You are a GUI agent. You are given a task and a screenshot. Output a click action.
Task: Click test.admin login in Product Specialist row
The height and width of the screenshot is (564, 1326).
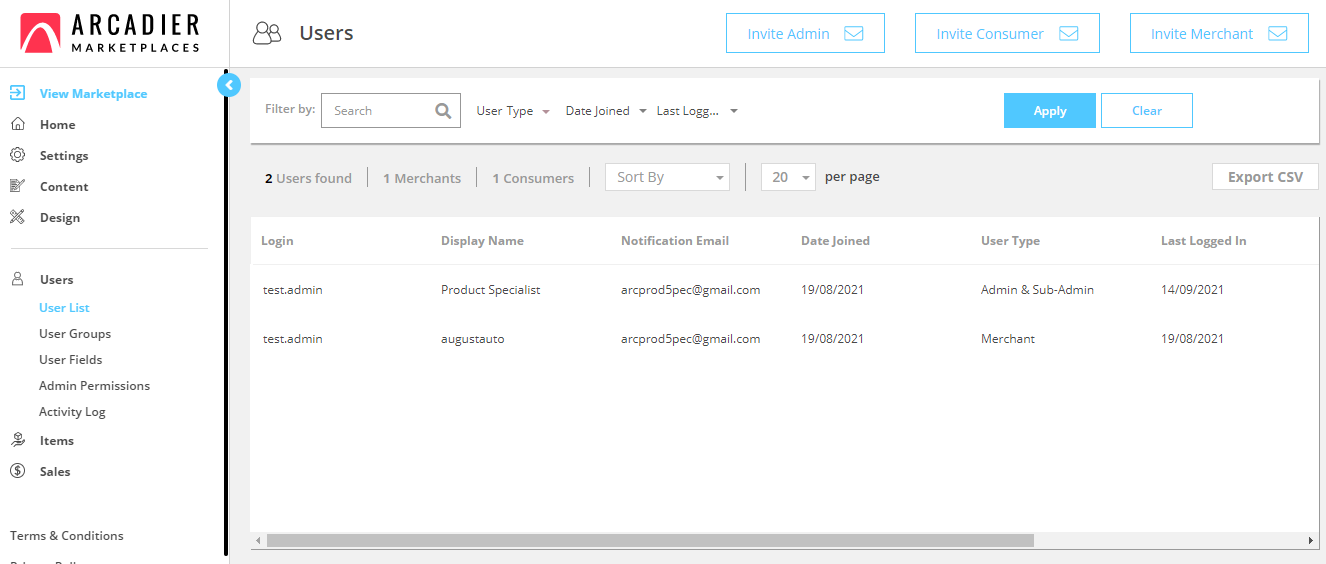[292, 290]
